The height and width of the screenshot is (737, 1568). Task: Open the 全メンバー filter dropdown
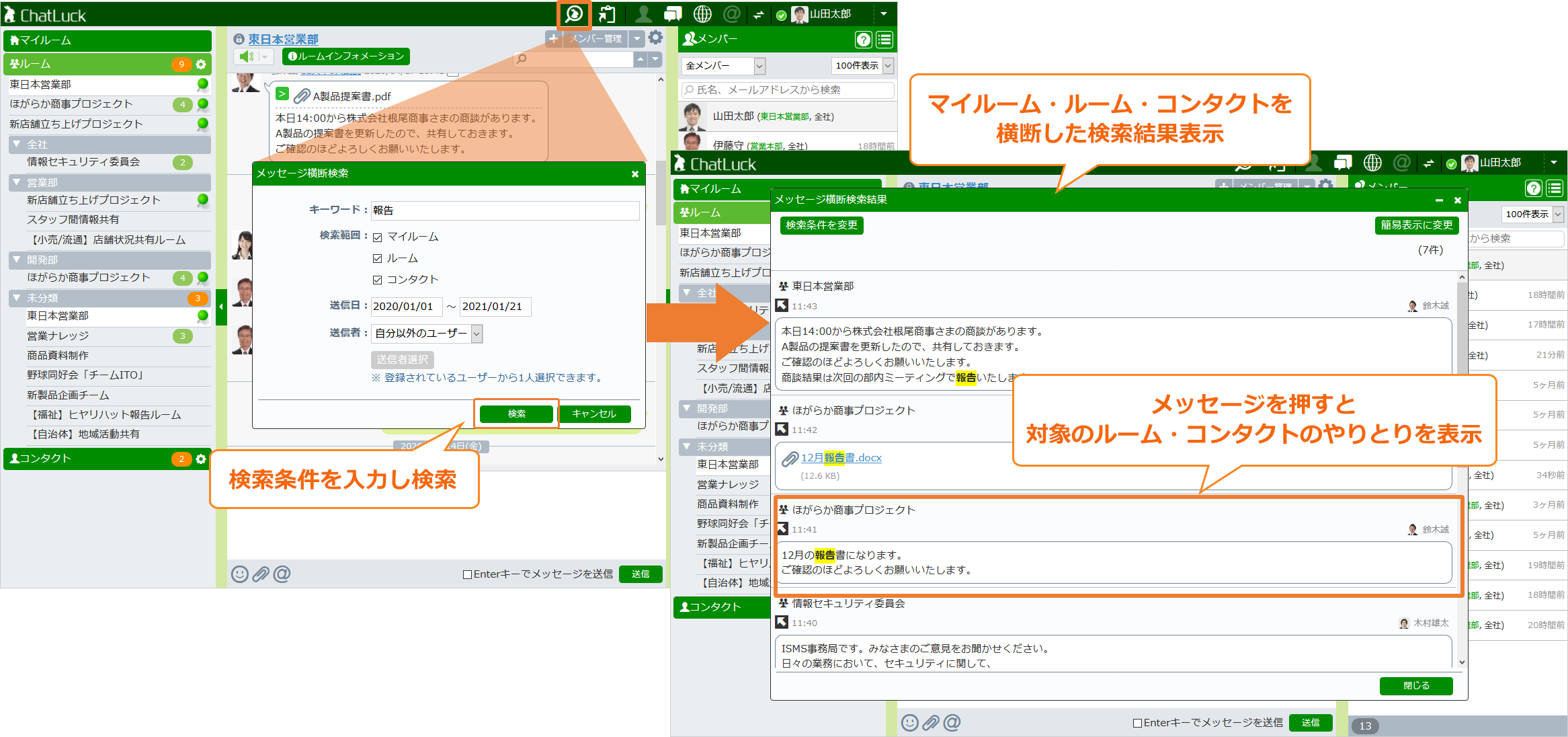click(724, 66)
